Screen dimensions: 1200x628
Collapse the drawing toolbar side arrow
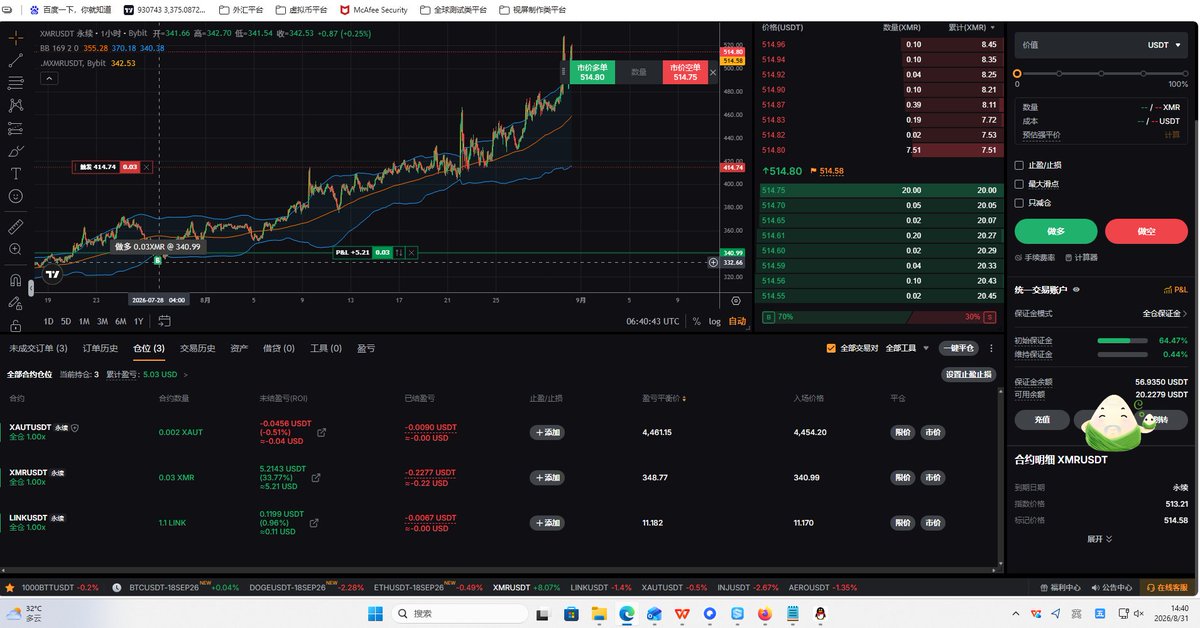[32, 288]
